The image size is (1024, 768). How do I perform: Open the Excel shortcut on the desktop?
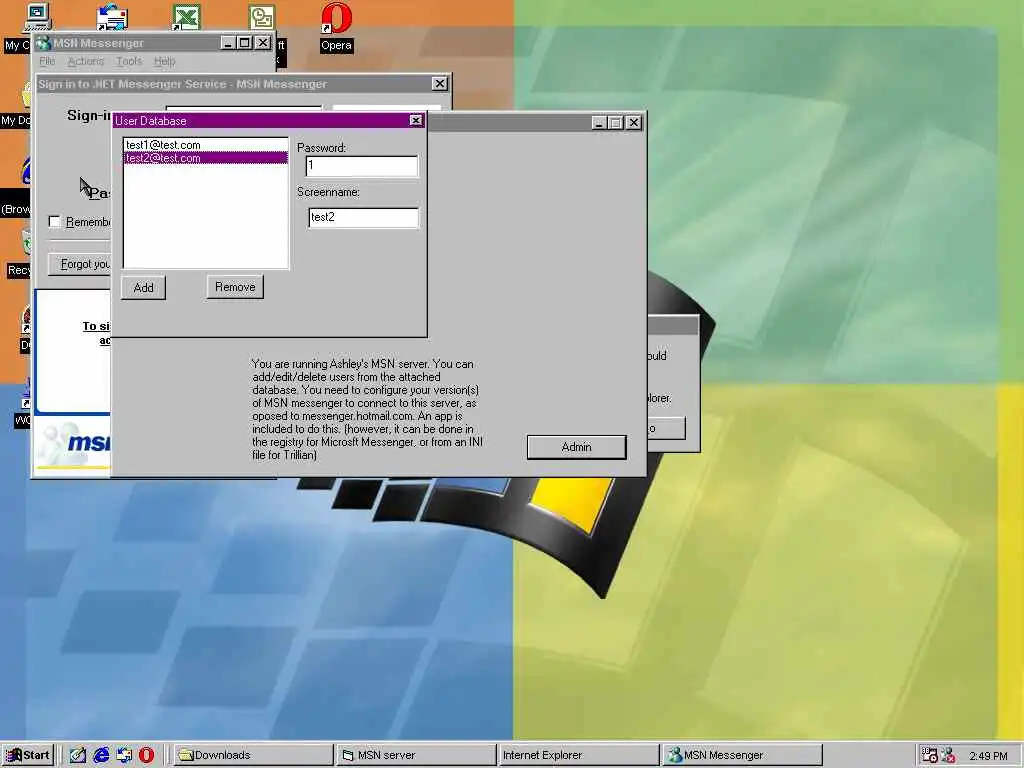(x=186, y=17)
